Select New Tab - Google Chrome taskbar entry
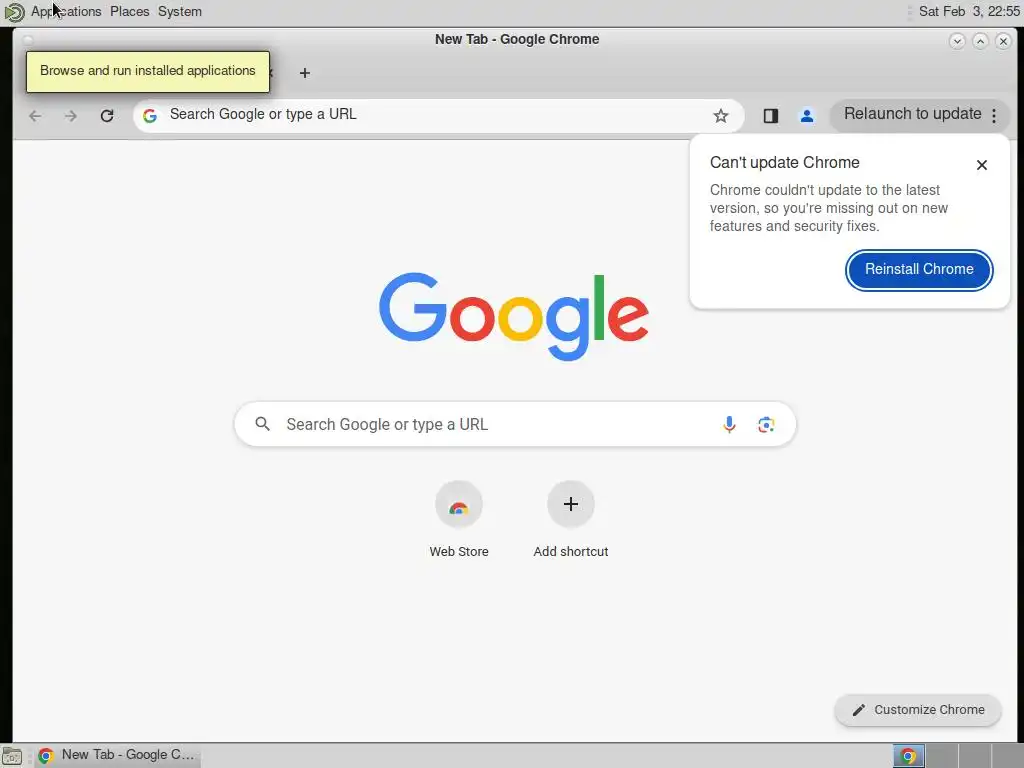The image size is (1024, 768). tap(118, 755)
